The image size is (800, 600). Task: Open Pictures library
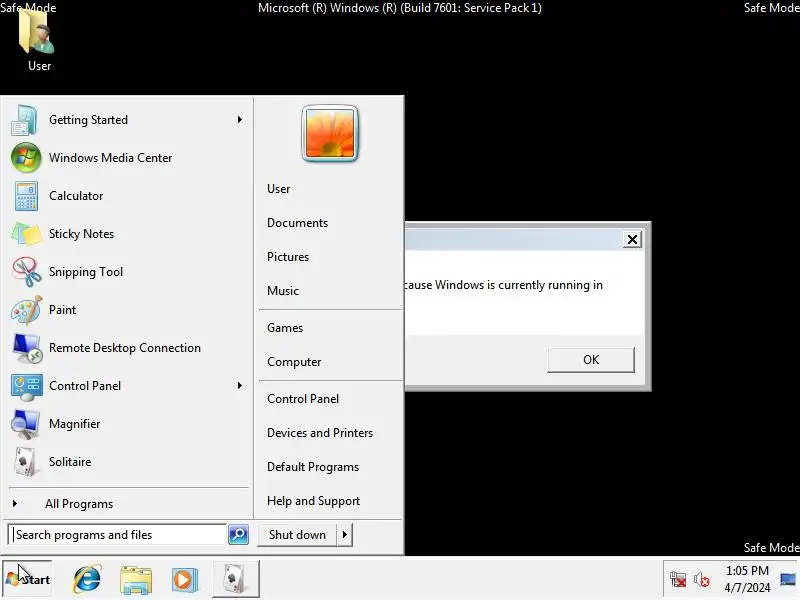[x=288, y=257]
